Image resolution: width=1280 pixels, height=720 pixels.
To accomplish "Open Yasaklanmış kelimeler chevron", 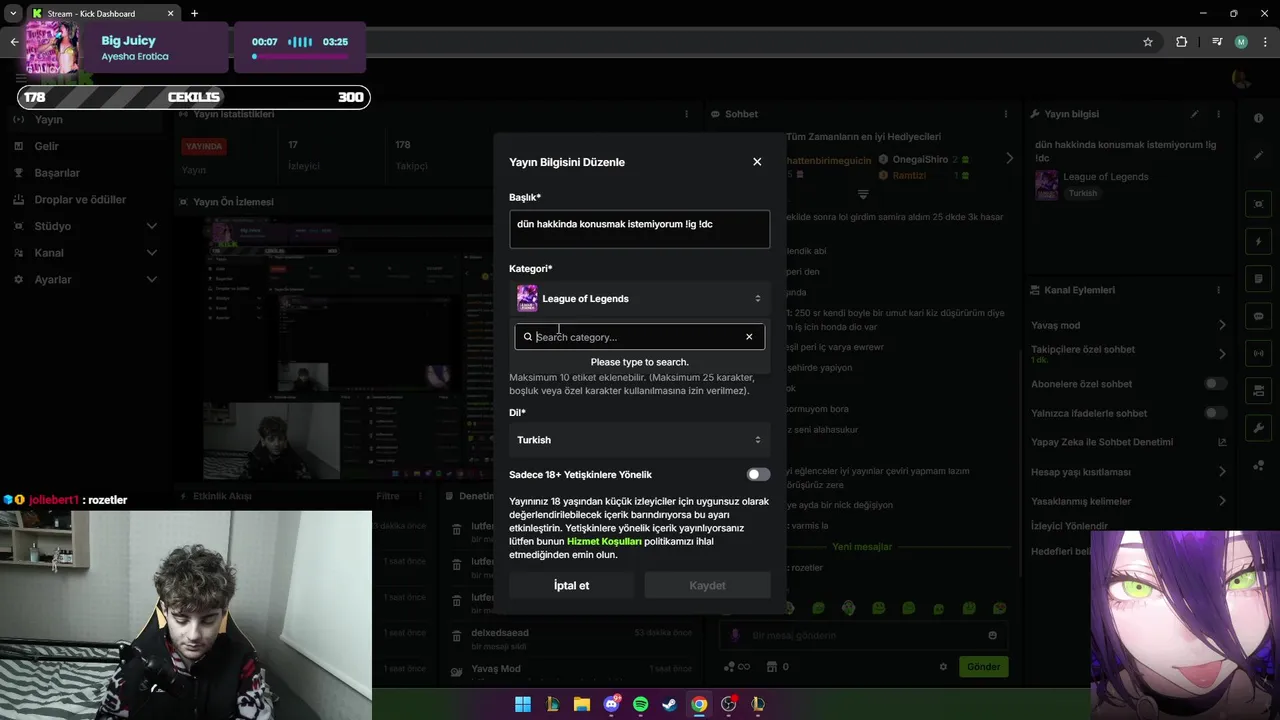I will [1222, 501].
